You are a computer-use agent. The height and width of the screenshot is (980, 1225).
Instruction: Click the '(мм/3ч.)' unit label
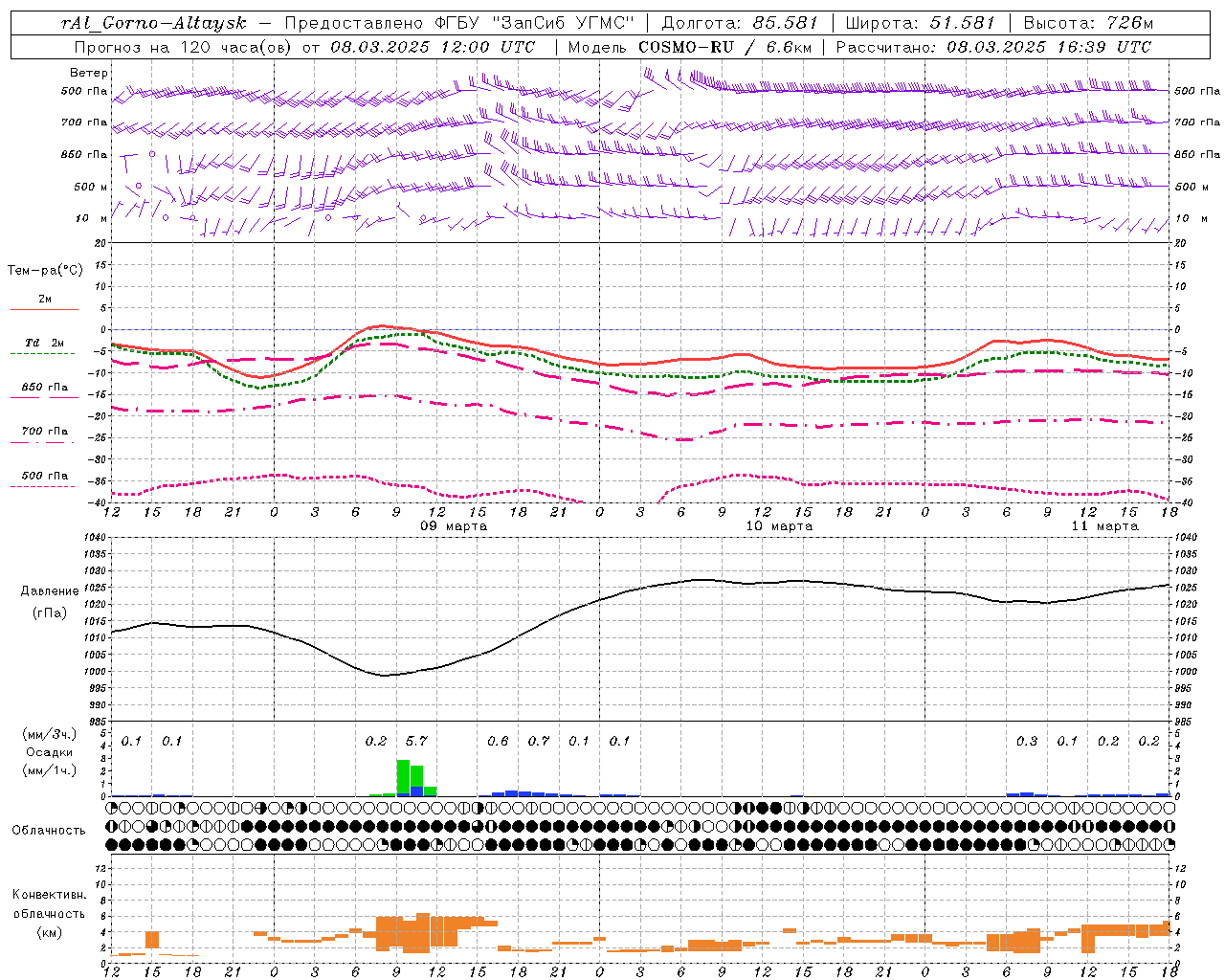click(x=48, y=734)
